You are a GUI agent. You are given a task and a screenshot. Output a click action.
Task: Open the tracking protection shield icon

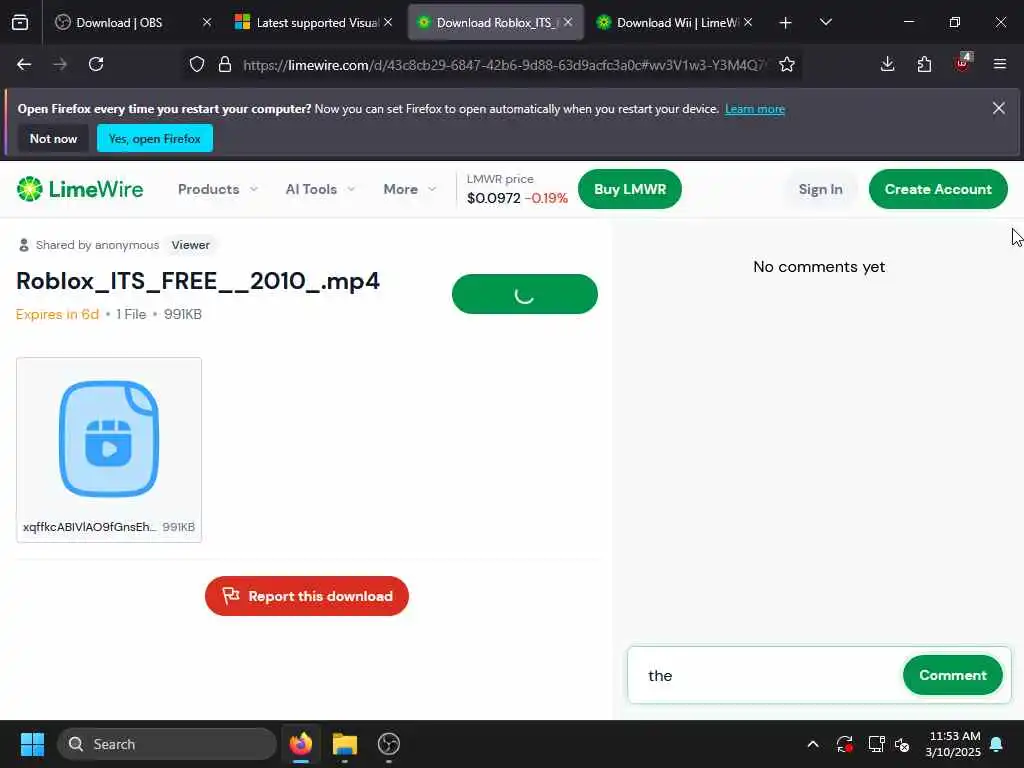197,64
